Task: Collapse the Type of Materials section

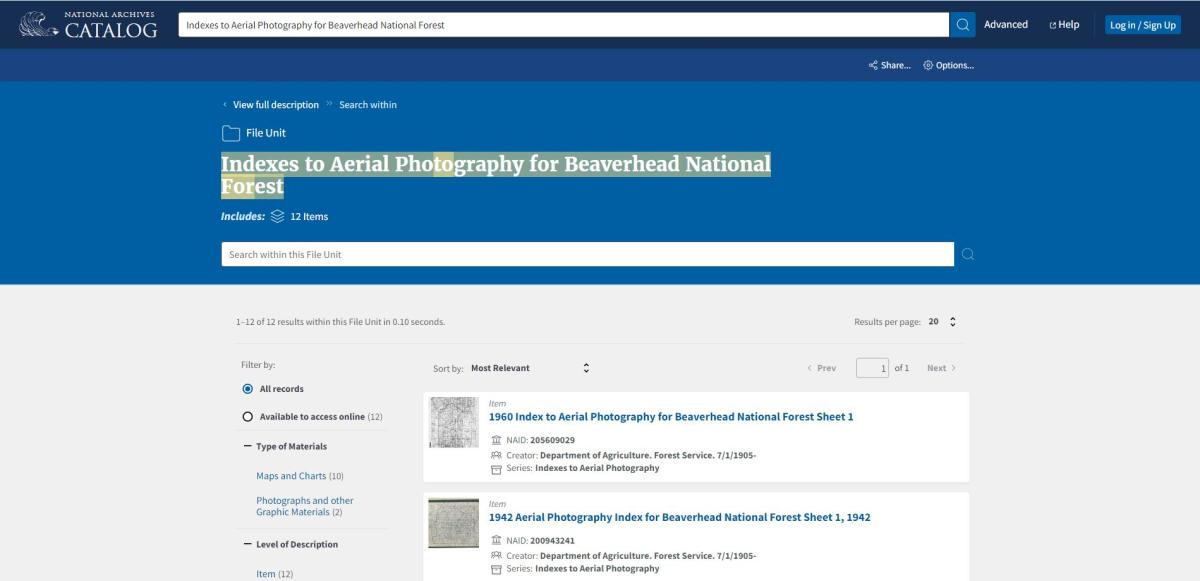Action: (247, 447)
